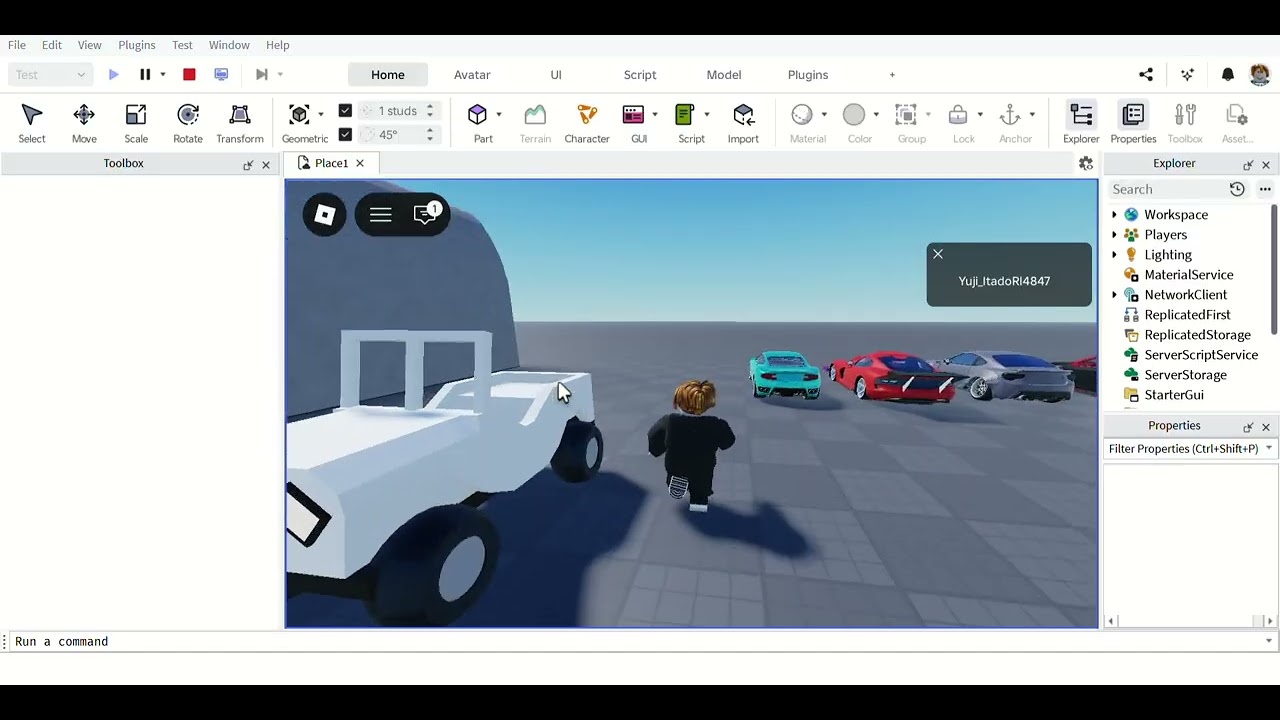This screenshot has height=720, width=1280.
Task: Open the Edit menu
Action: pos(52,45)
